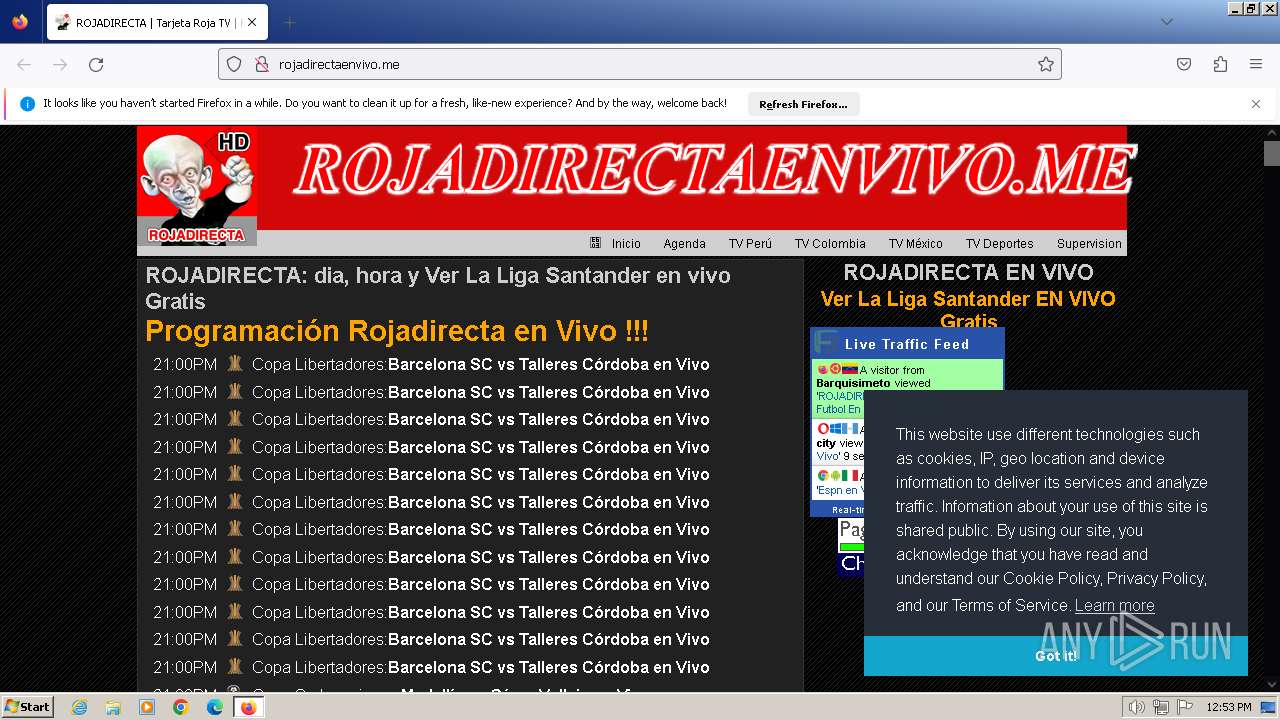Image resolution: width=1280 pixels, height=720 pixels.
Task: Launch Google Chrome from taskbar
Action: [x=181, y=707]
